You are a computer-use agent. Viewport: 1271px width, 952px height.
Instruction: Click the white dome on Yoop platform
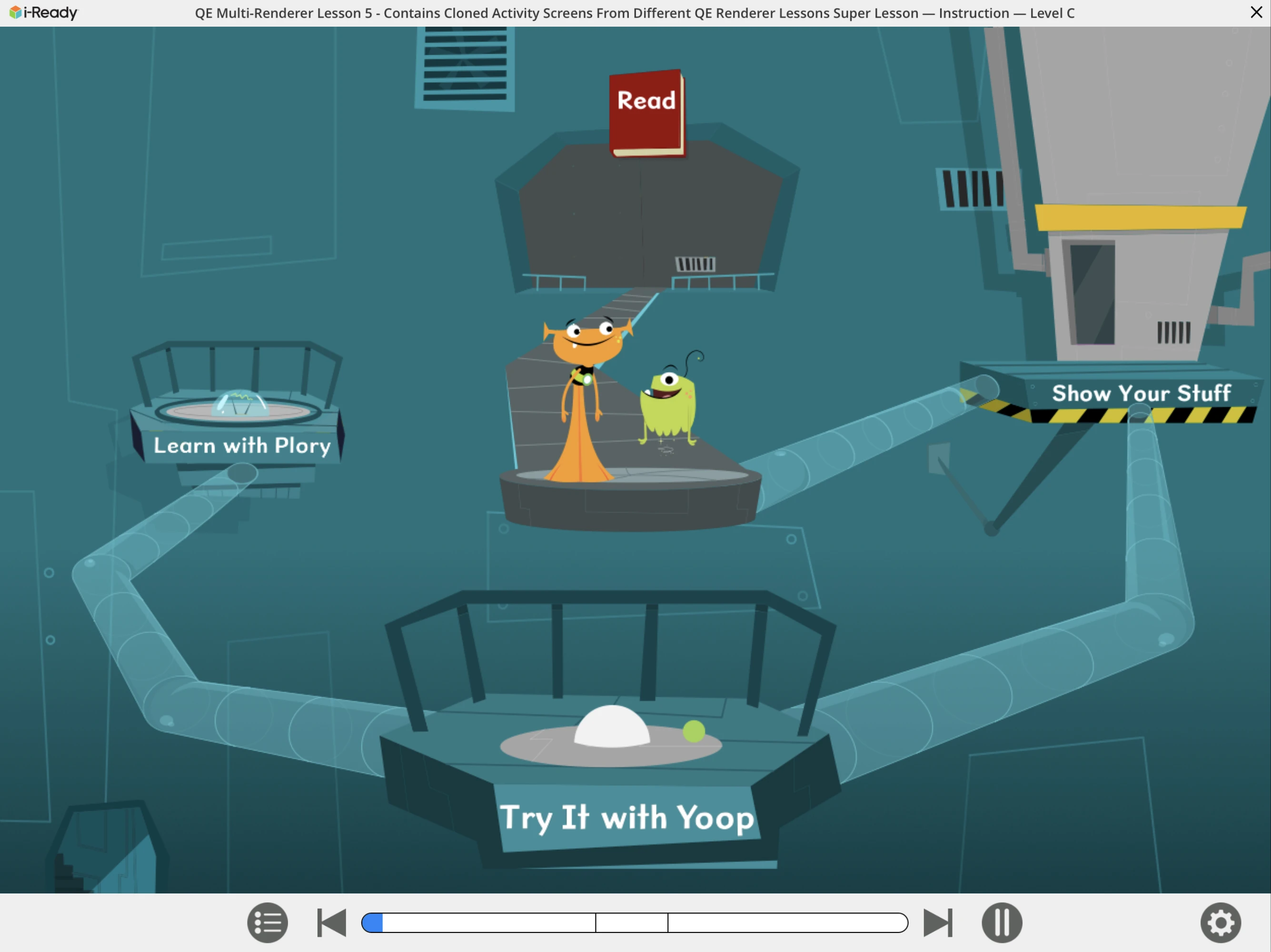(x=612, y=727)
